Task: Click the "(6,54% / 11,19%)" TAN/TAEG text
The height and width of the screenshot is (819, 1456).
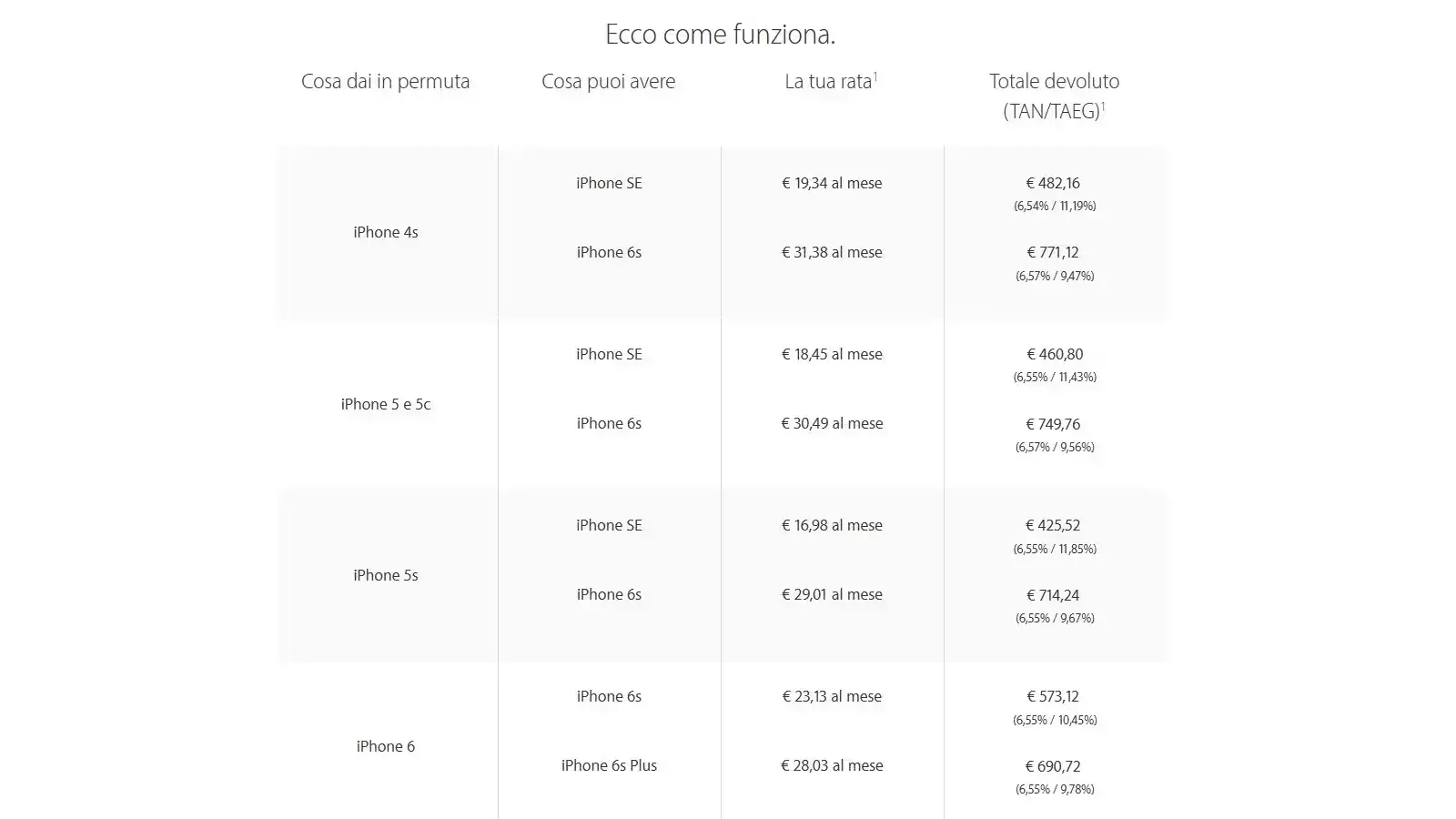Action: click(1055, 206)
